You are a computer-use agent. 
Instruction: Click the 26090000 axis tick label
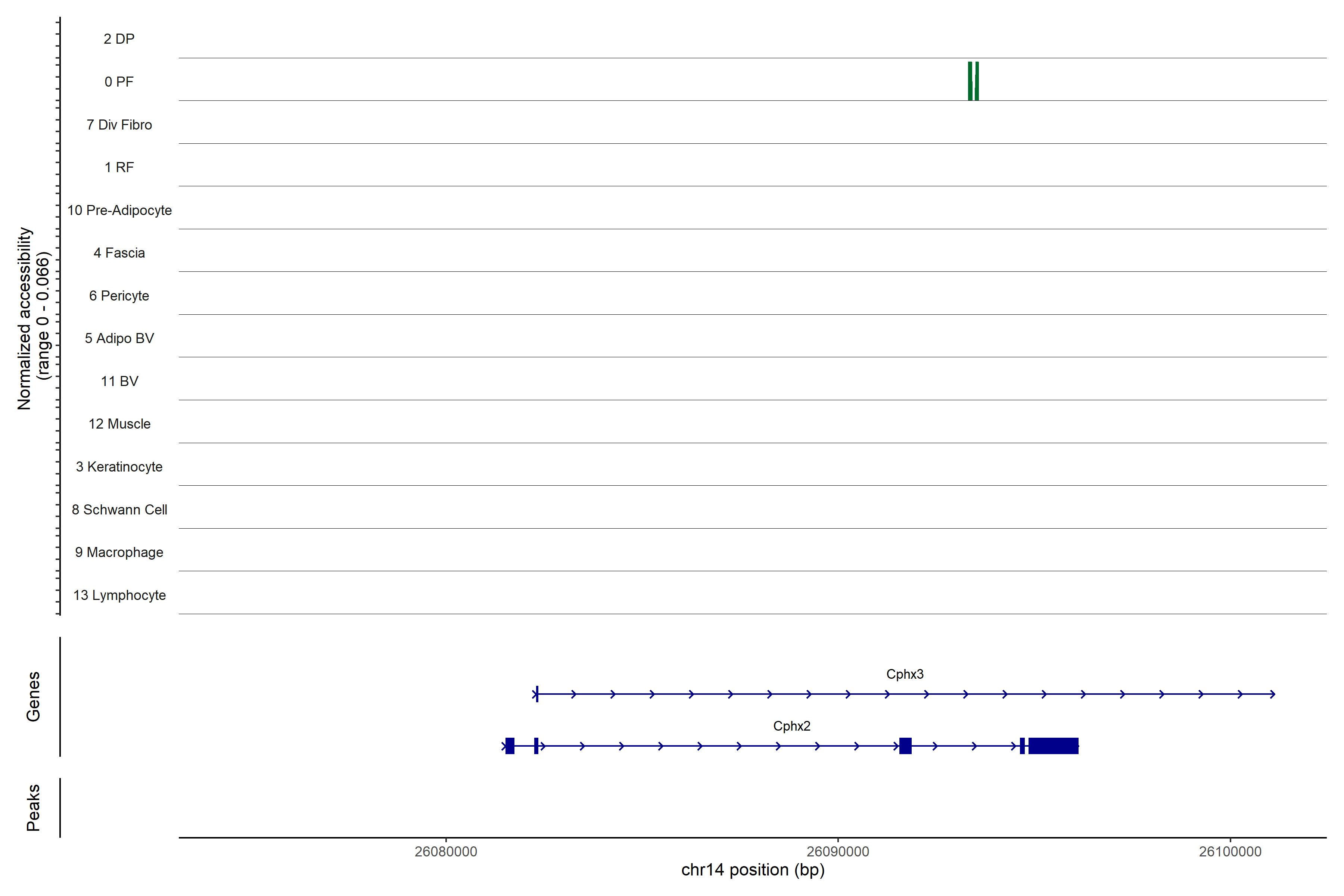pyautogui.click(x=838, y=852)
